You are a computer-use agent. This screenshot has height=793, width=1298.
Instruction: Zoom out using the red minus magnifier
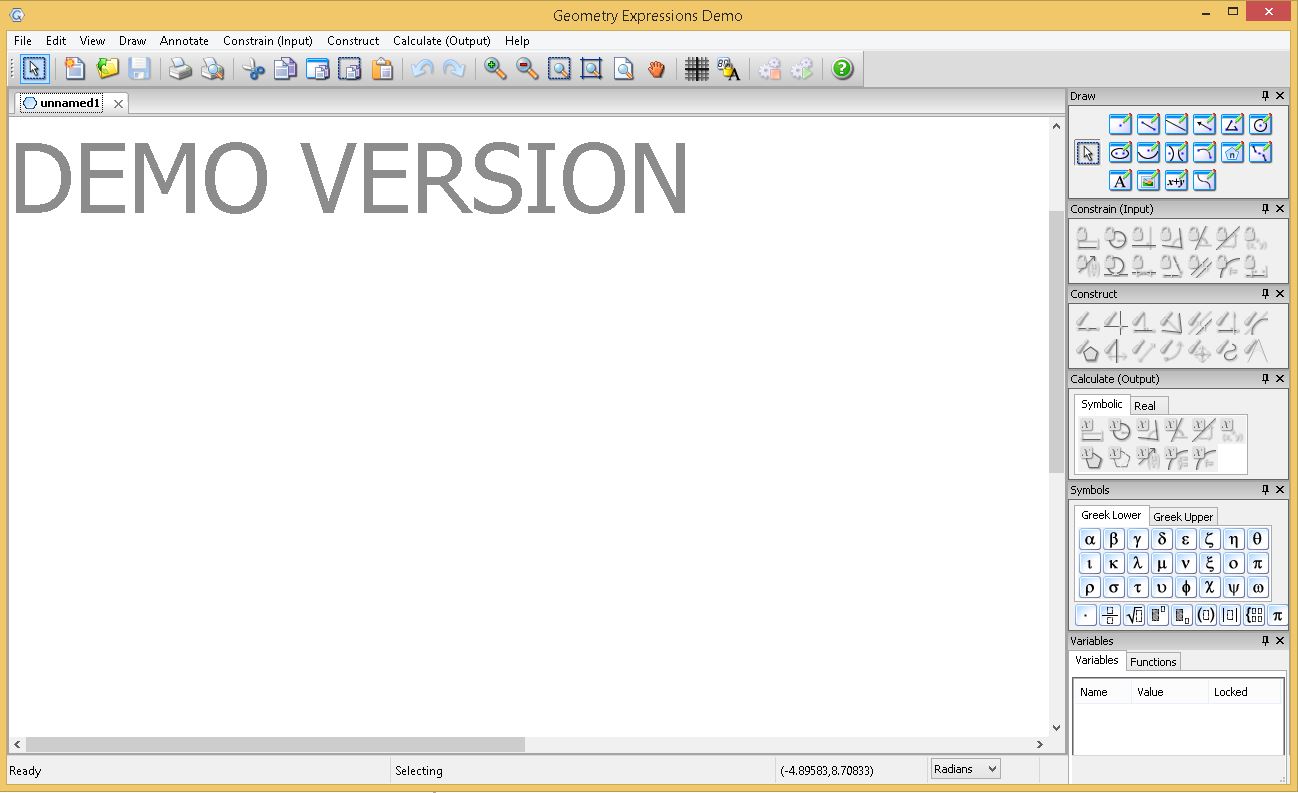coord(527,69)
